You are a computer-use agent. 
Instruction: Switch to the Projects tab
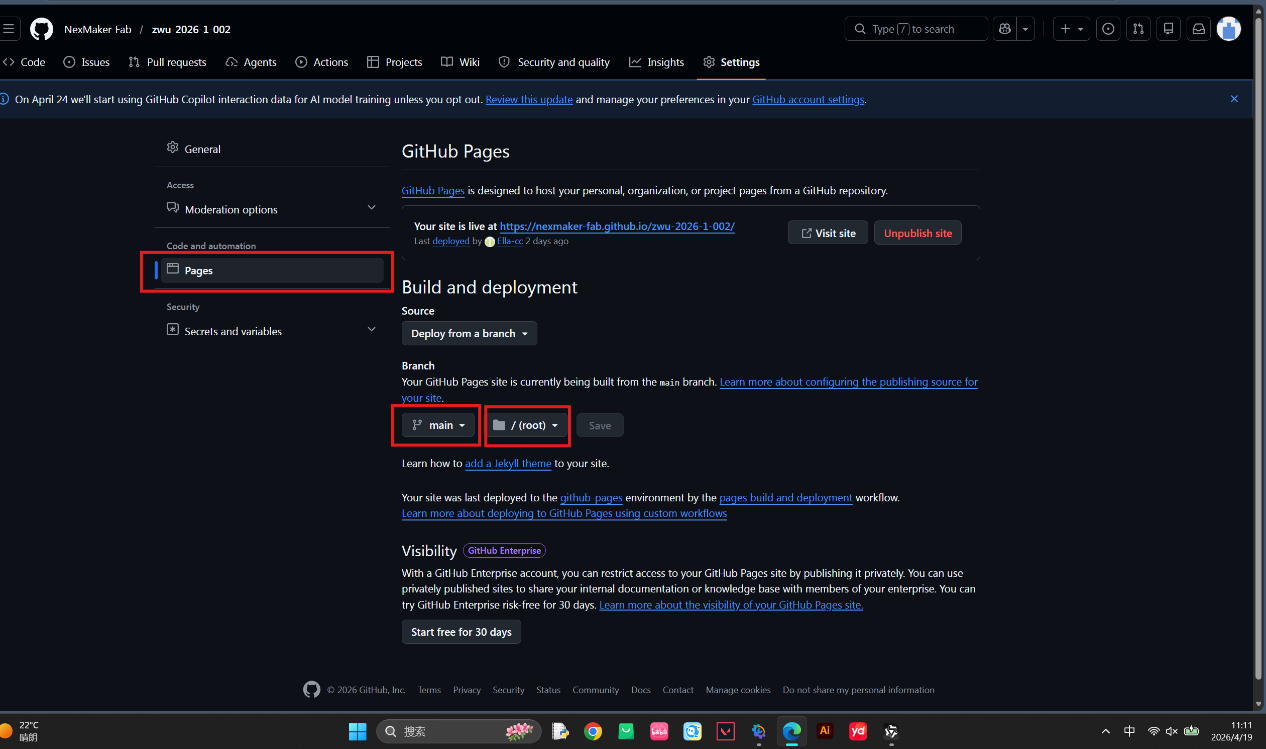tap(395, 62)
